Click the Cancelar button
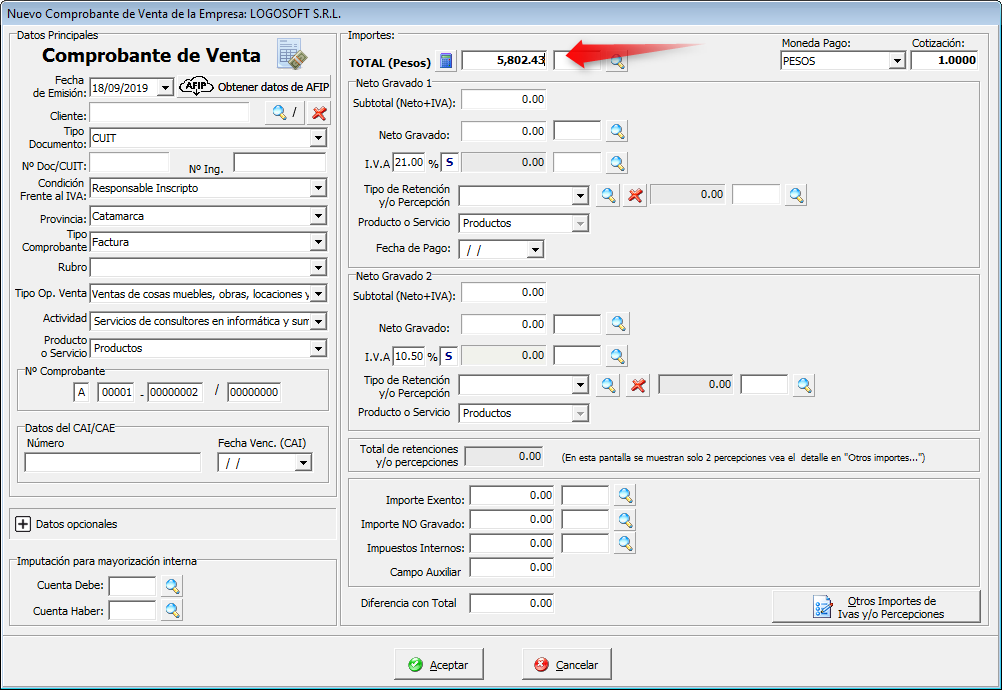 567,664
